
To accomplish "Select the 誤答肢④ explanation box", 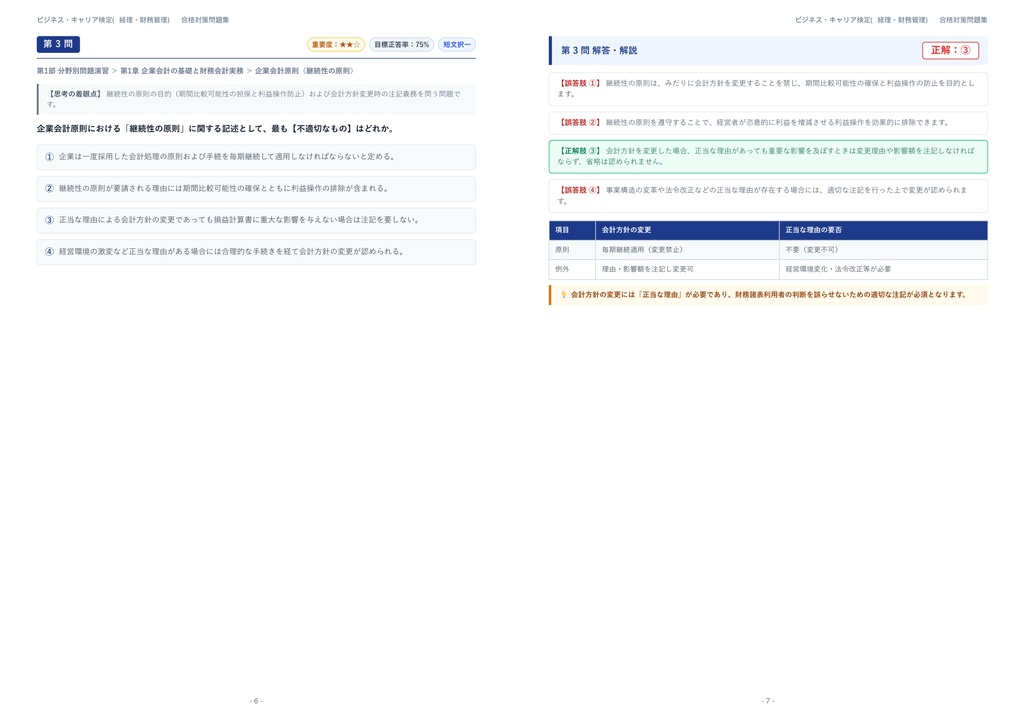I will coord(768,196).
